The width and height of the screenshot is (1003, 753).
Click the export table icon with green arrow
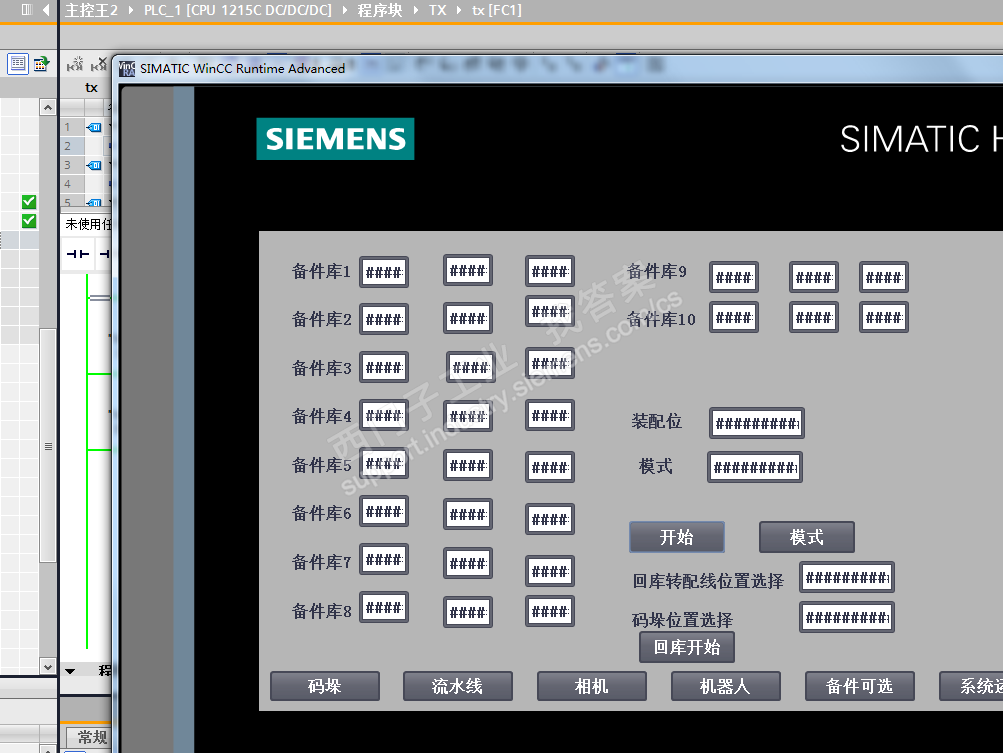pyautogui.click(x=42, y=64)
